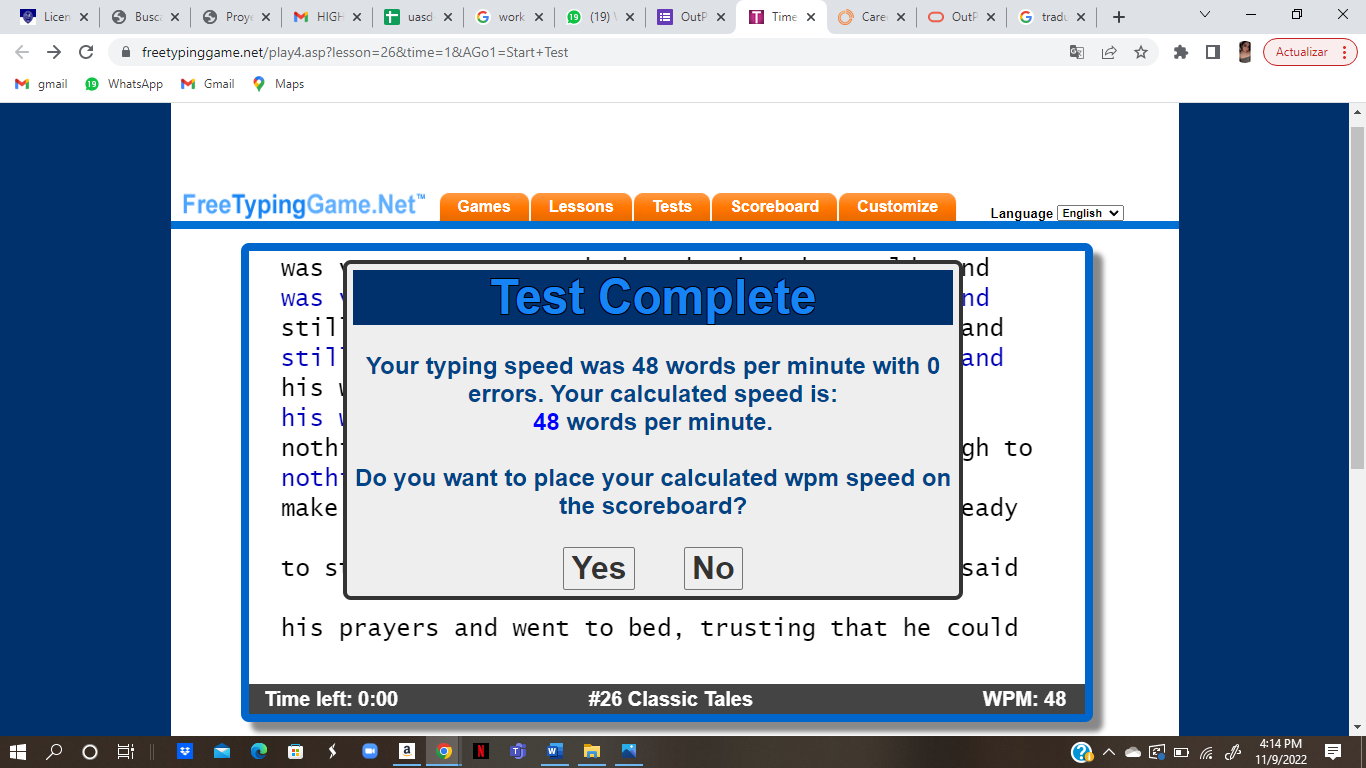Viewport: 1366px width, 768px height.
Task: Click the #26 Classic Tales lesson title
Action: (670, 699)
